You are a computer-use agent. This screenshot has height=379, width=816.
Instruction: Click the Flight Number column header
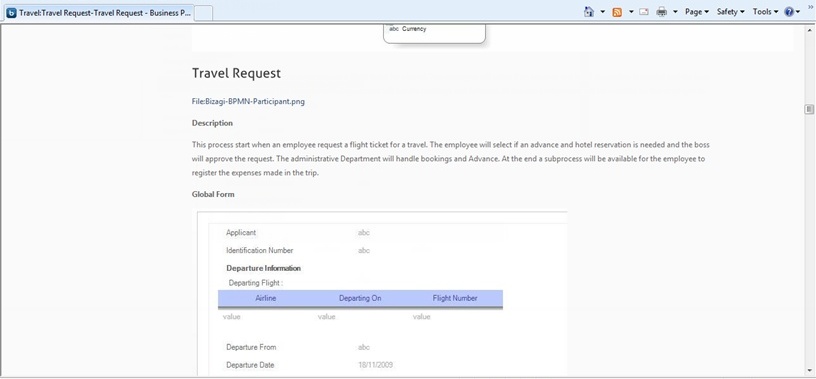click(x=455, y=298)
